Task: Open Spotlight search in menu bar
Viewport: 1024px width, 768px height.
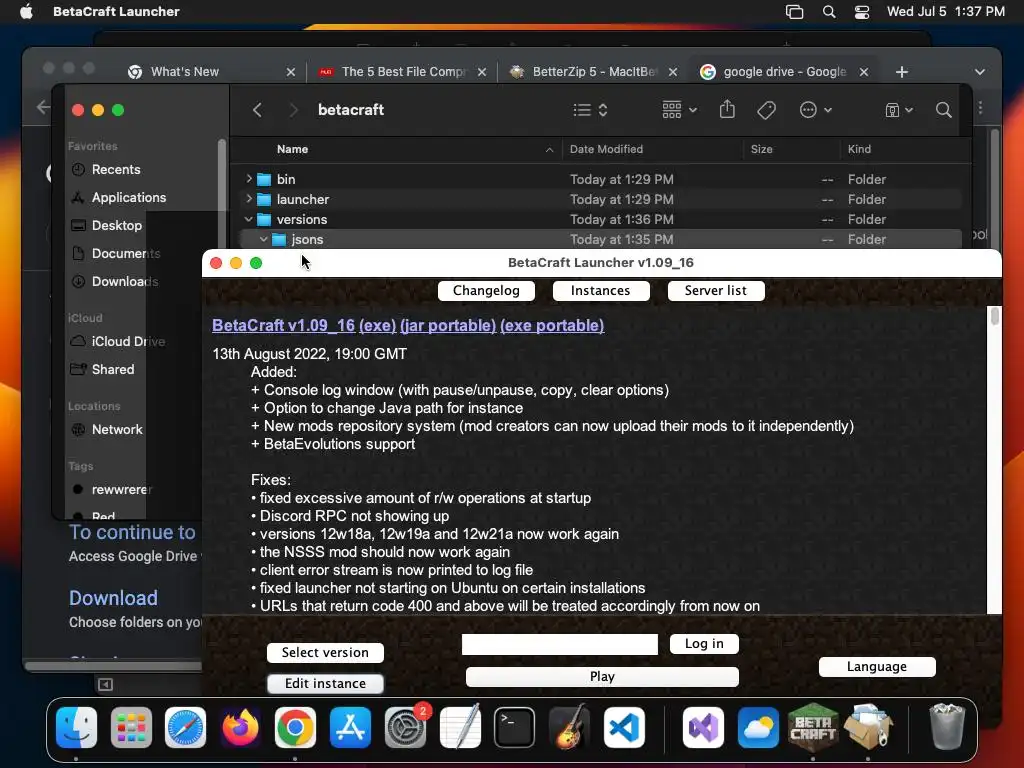Action: pyautogui.click(x=829, y=12)
